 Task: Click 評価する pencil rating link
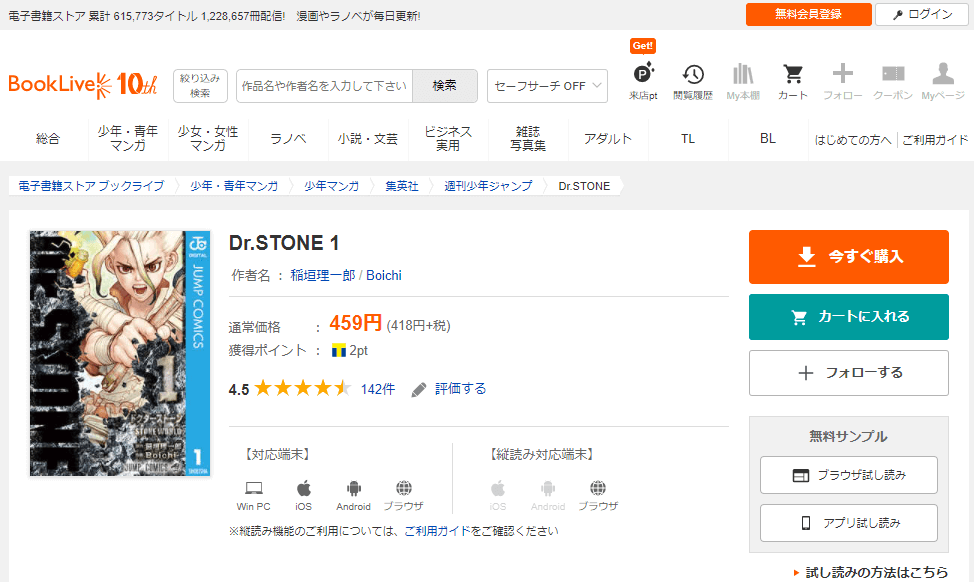pyautogui.click(x=449, y=388)
